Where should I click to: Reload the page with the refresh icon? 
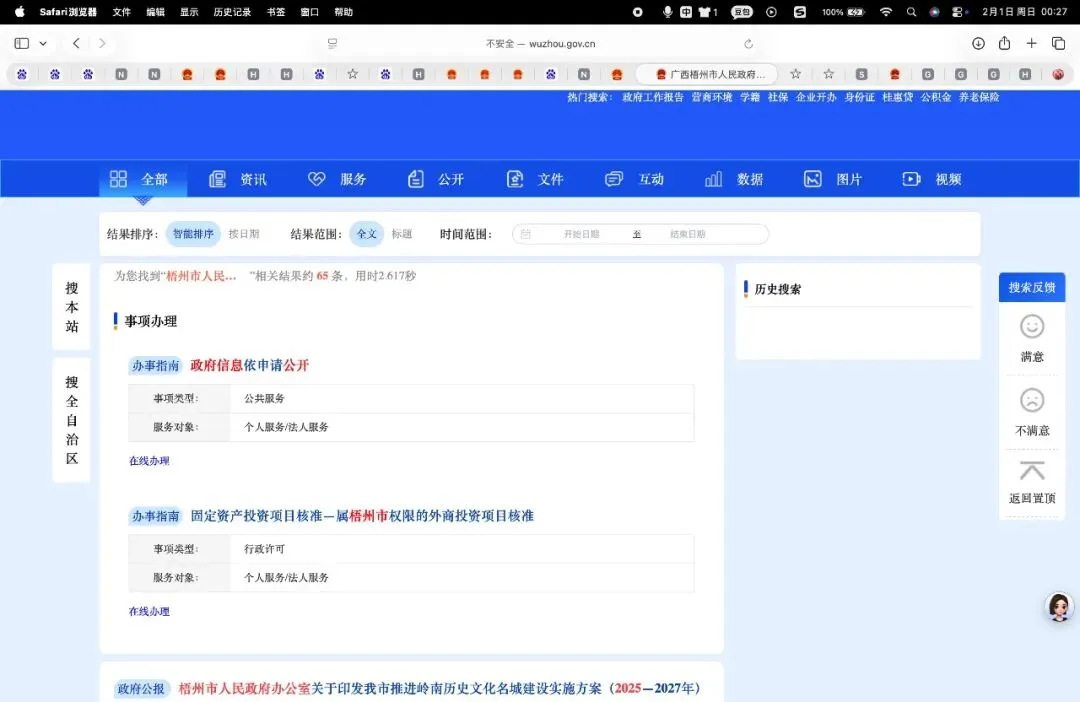[748, 43]
